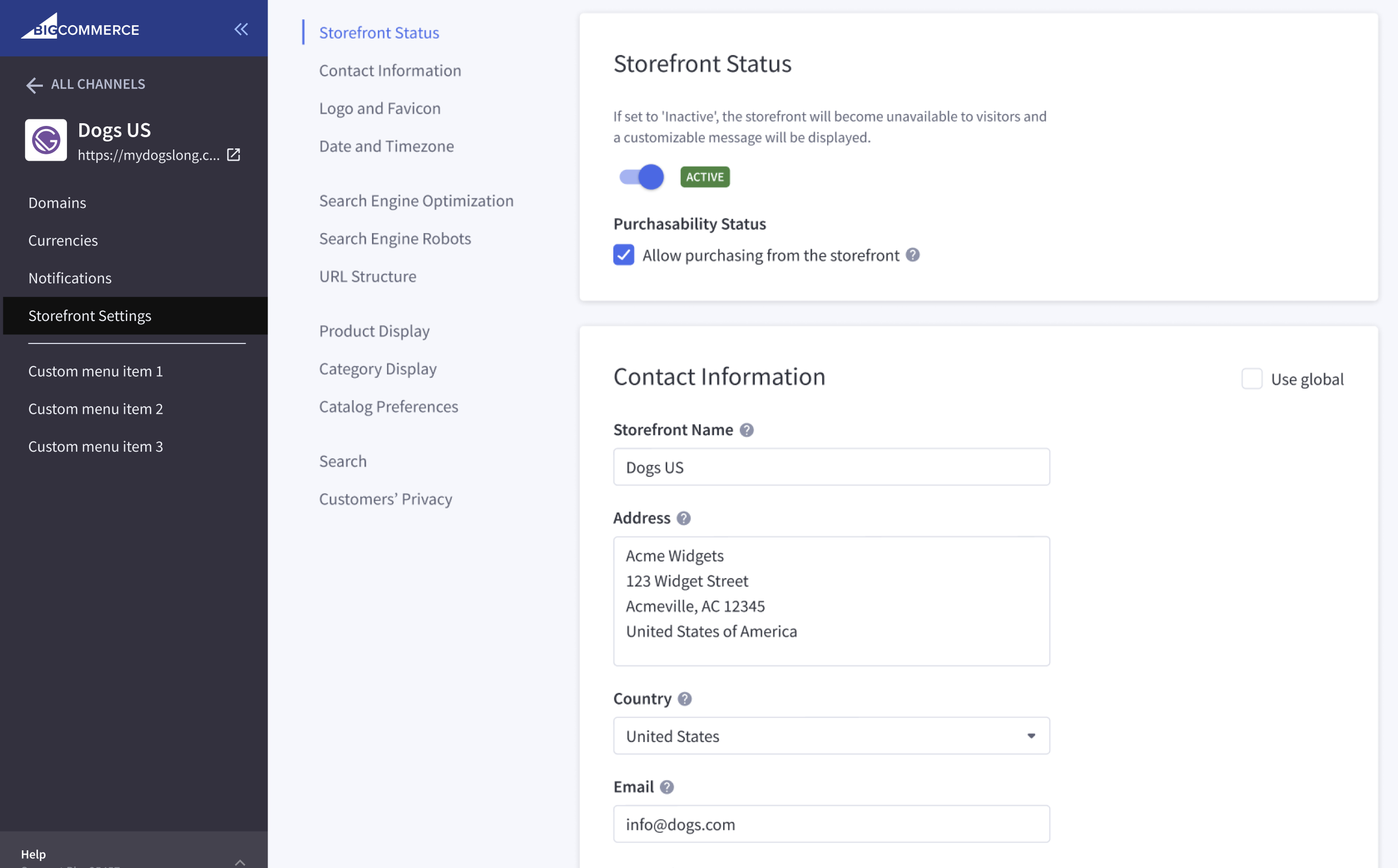Uncheck Allow purchasing from the storefront
The width and height of the screenshot is (1398, 868).
point(624,255)
